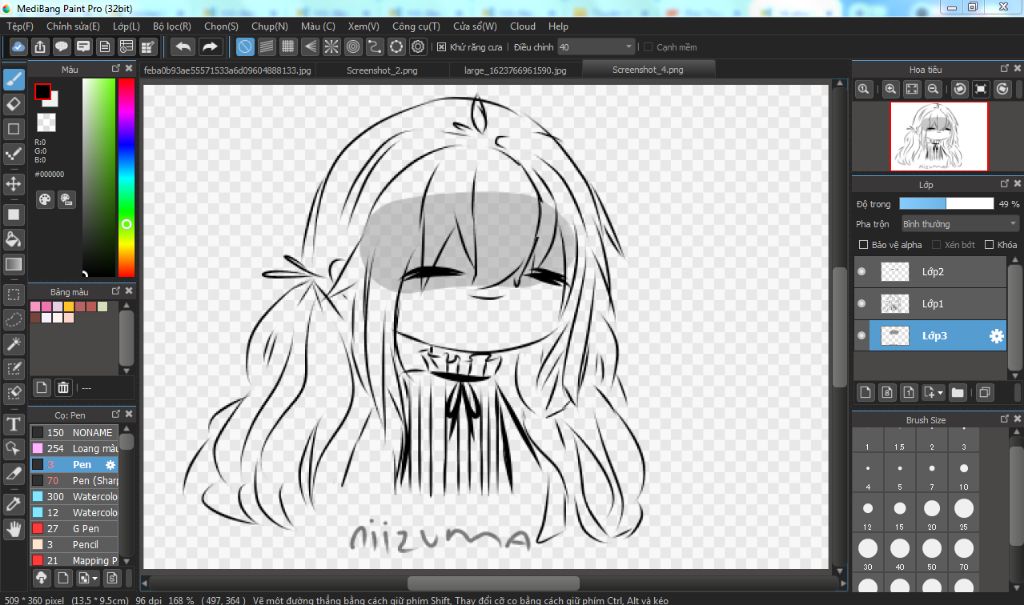Screen dimensions: 1024x605
Task: Click the black foreground color swatch
Action: pyautogui.click(x=42, y=91)
